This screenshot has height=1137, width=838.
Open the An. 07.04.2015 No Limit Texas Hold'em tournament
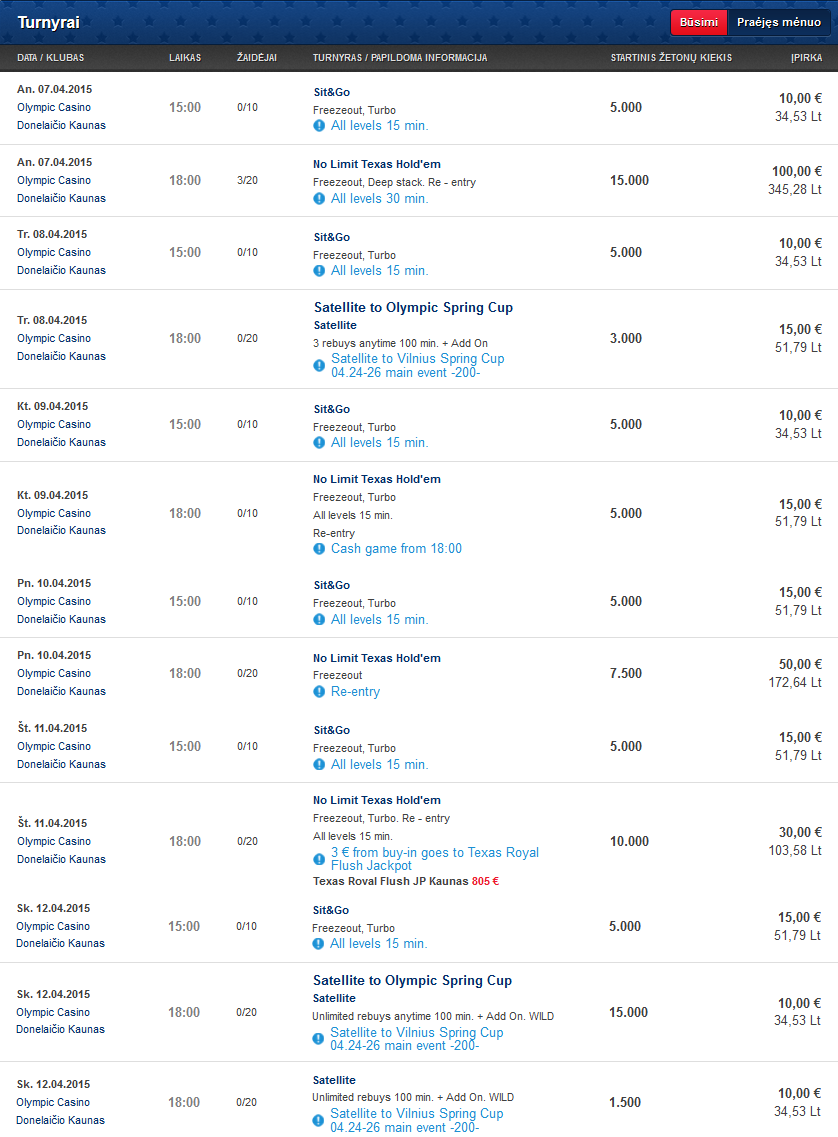click(377, 165)
